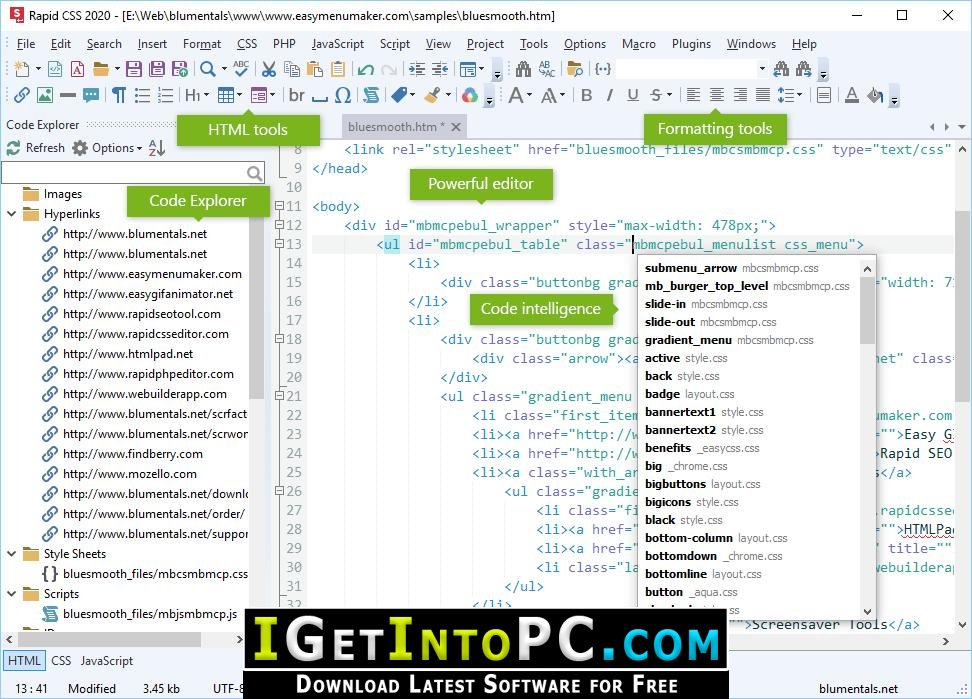Switch to the JavaScript bottom tab

107,661
